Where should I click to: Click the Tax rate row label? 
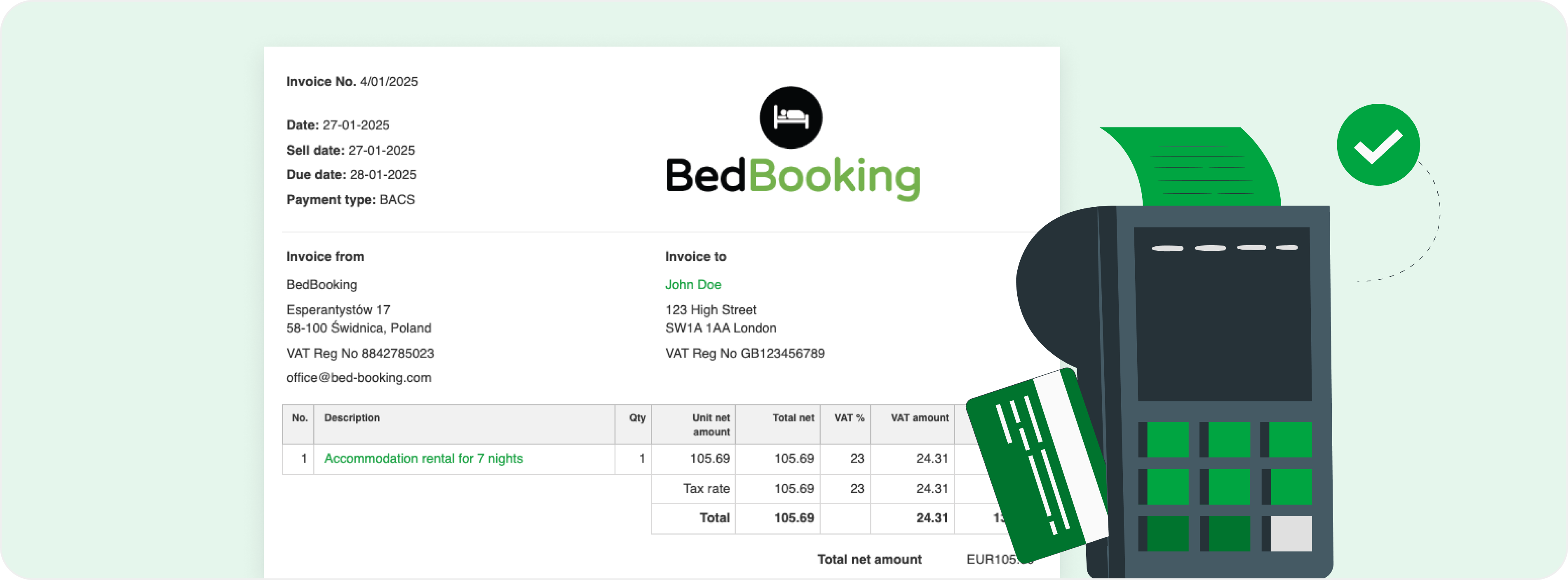(x=706, y=489)
